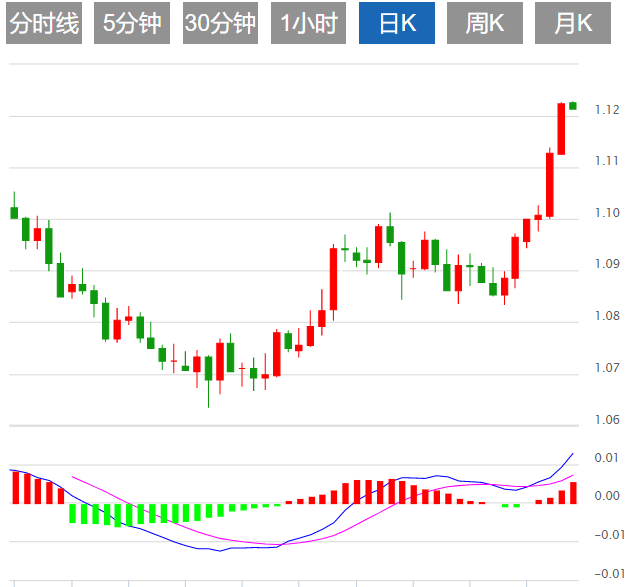Click the 1.08 price axis label
The width and height of the screenshot is (638, 587).
click(607, 315)
